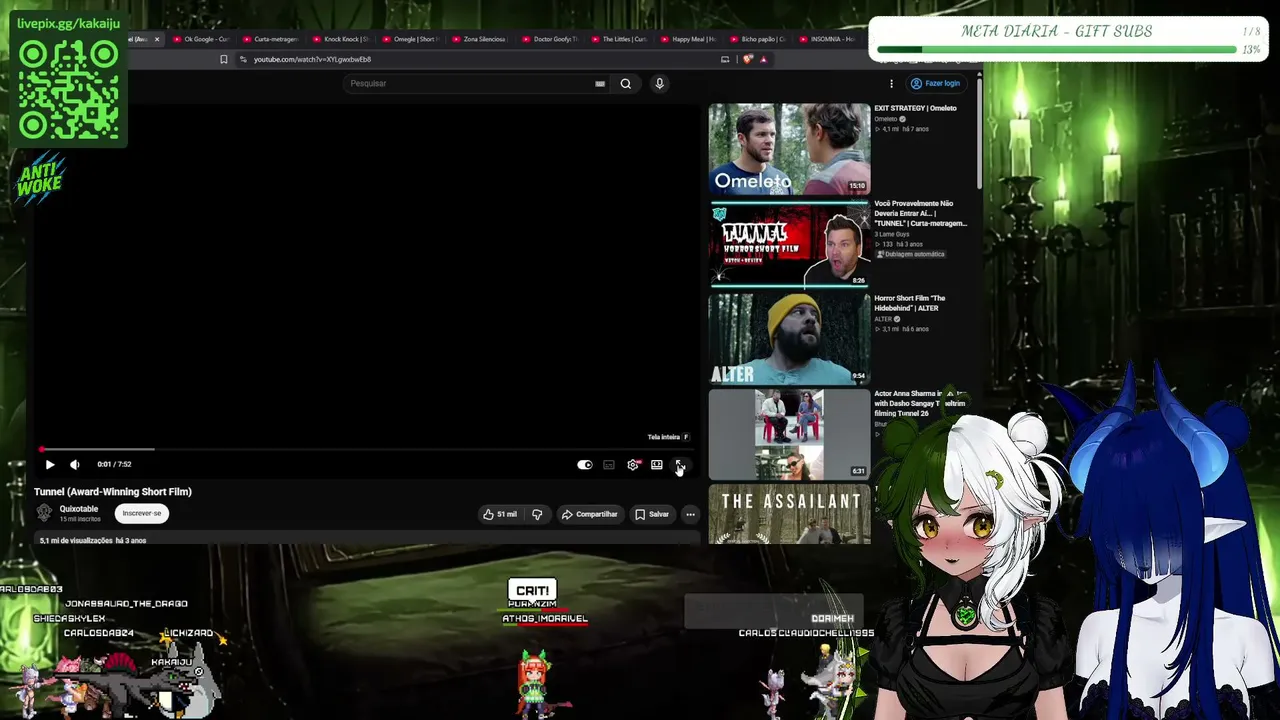Click the Compartilhar share button

590,514
